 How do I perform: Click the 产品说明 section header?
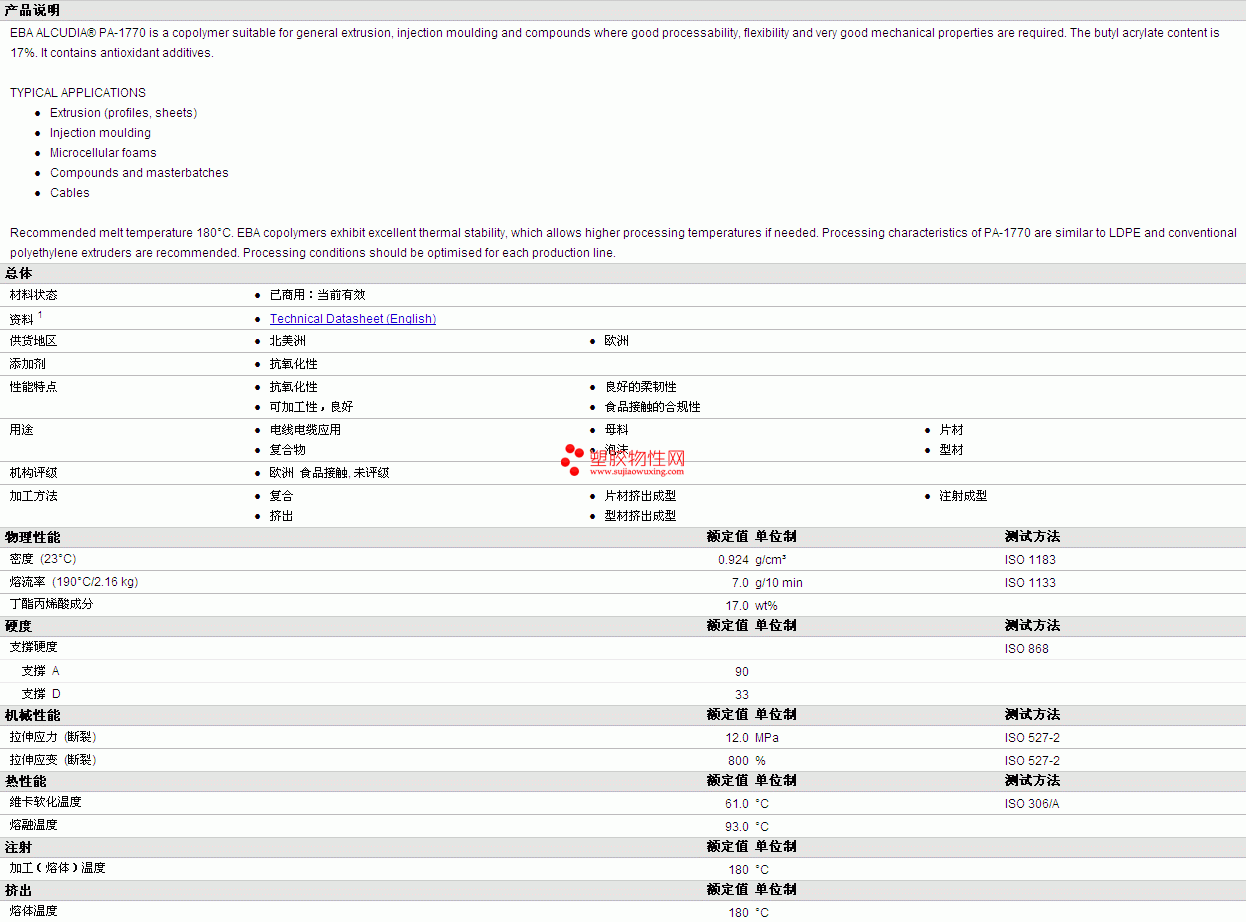tap(32, 10)
